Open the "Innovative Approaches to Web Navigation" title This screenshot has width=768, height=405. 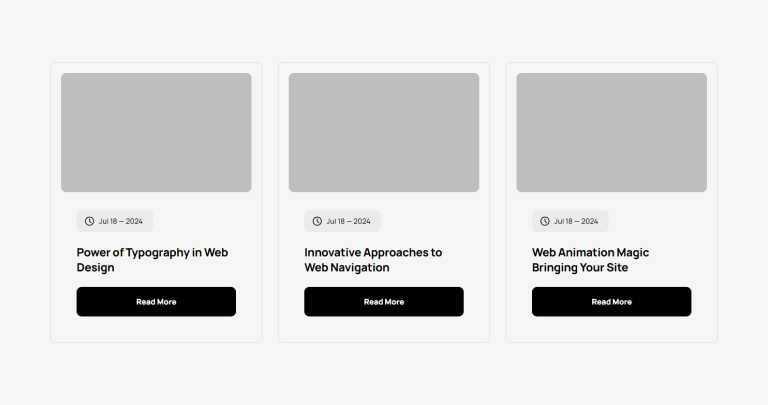point(373,253)
